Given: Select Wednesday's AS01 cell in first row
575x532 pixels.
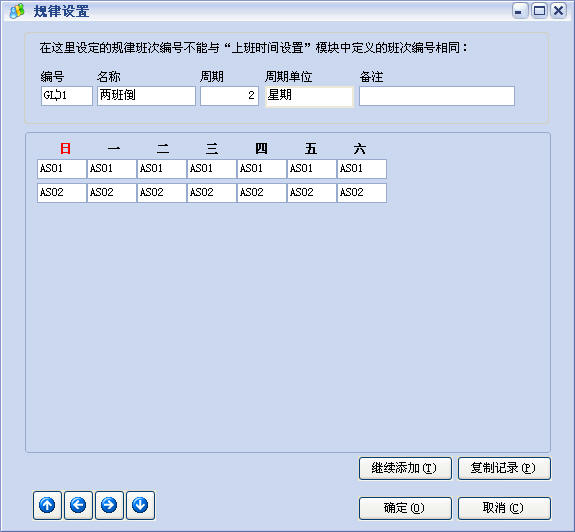Looking at the screenshot, I should tap(212, 169).
